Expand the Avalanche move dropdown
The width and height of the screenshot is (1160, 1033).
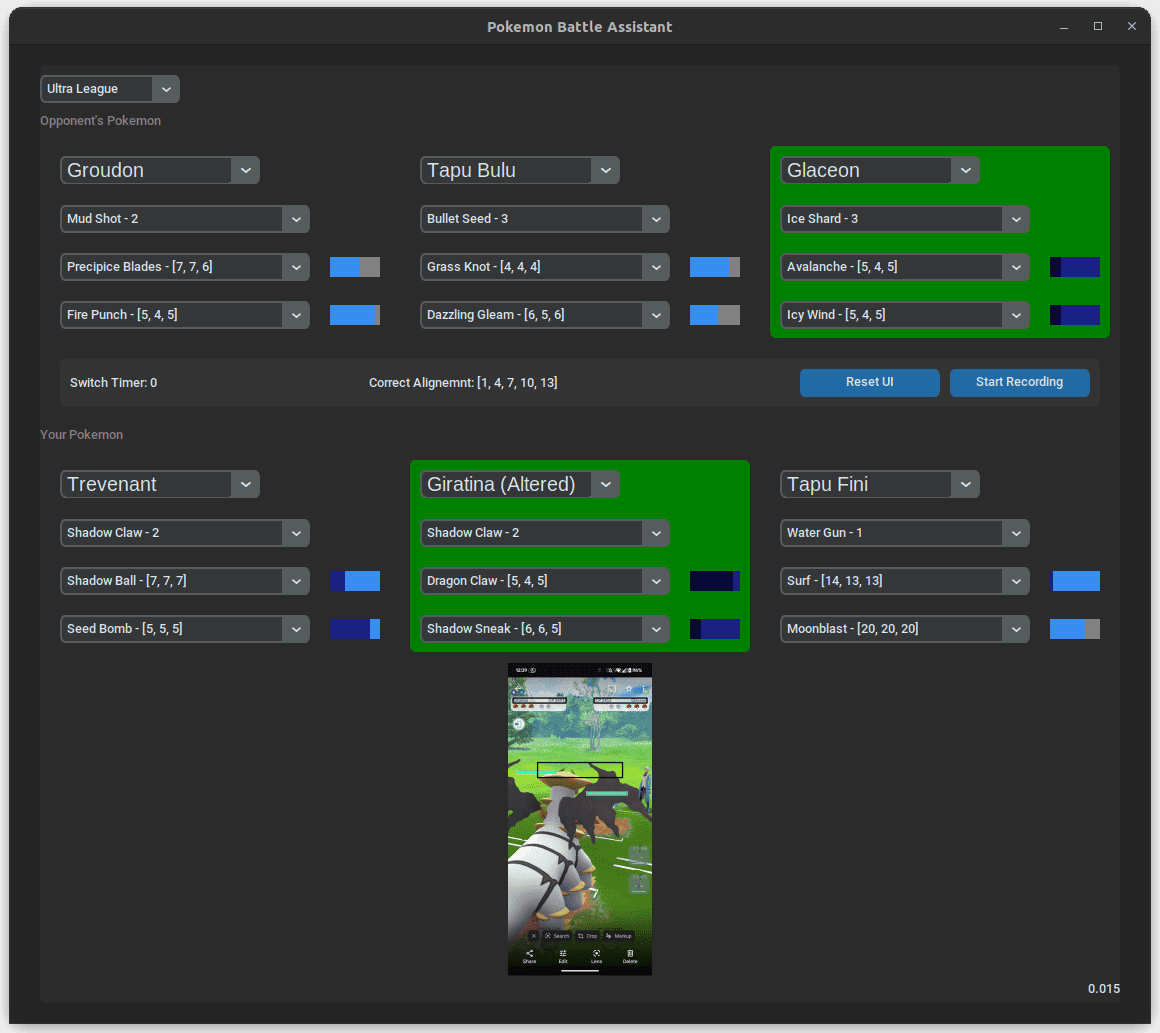pos(905,267)
